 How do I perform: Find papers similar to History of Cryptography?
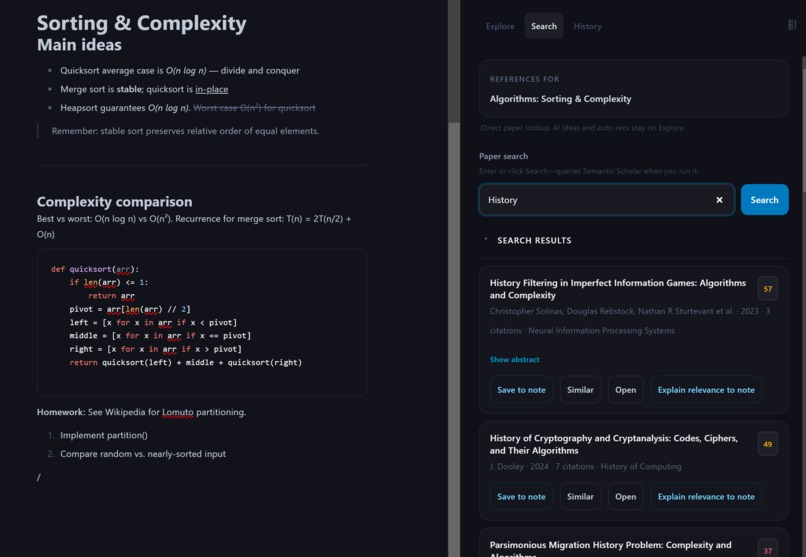coord(580,496)
